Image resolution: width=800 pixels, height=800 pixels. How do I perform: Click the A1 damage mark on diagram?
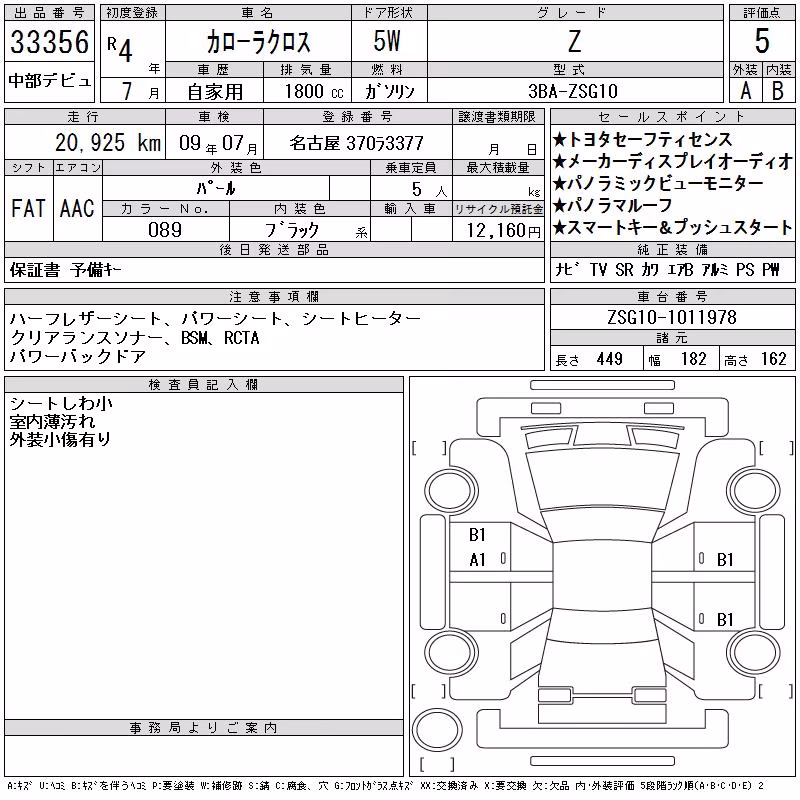tap(478, 560)
